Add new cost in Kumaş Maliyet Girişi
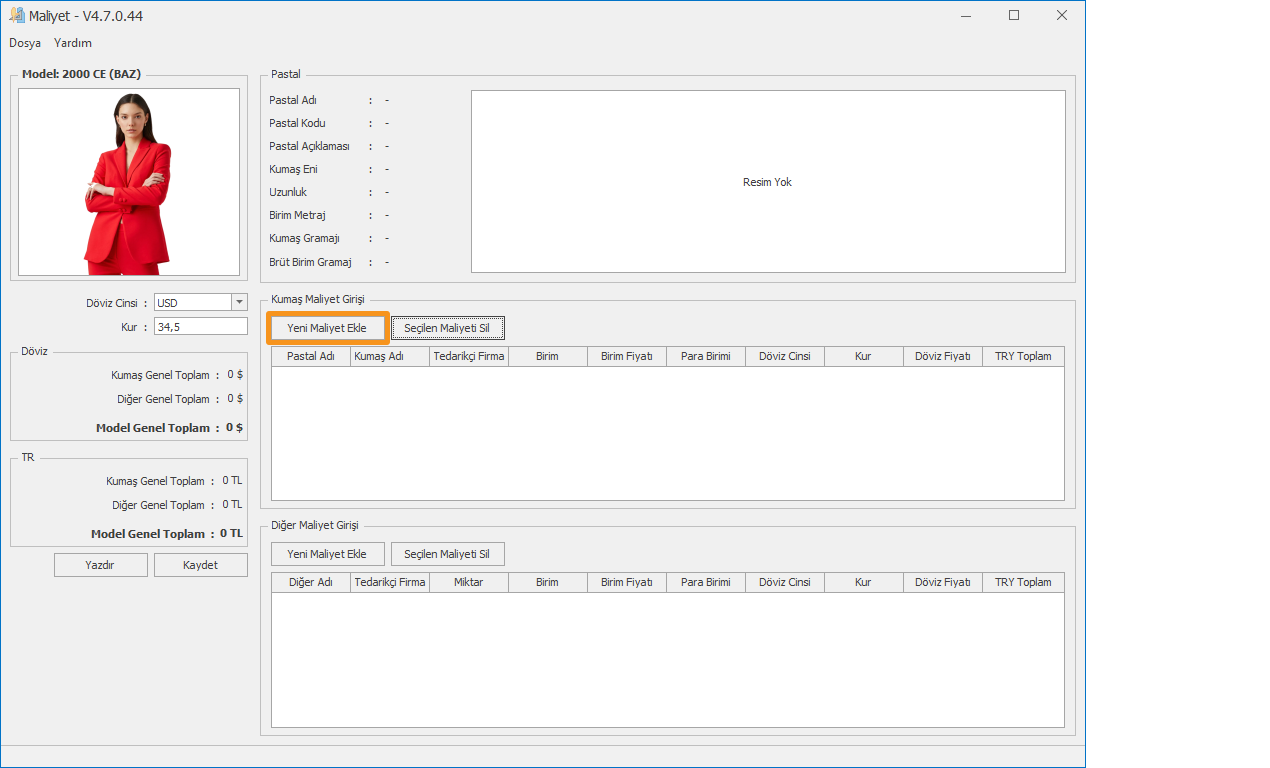This screenshot has width=1270, height=768. 327,328
